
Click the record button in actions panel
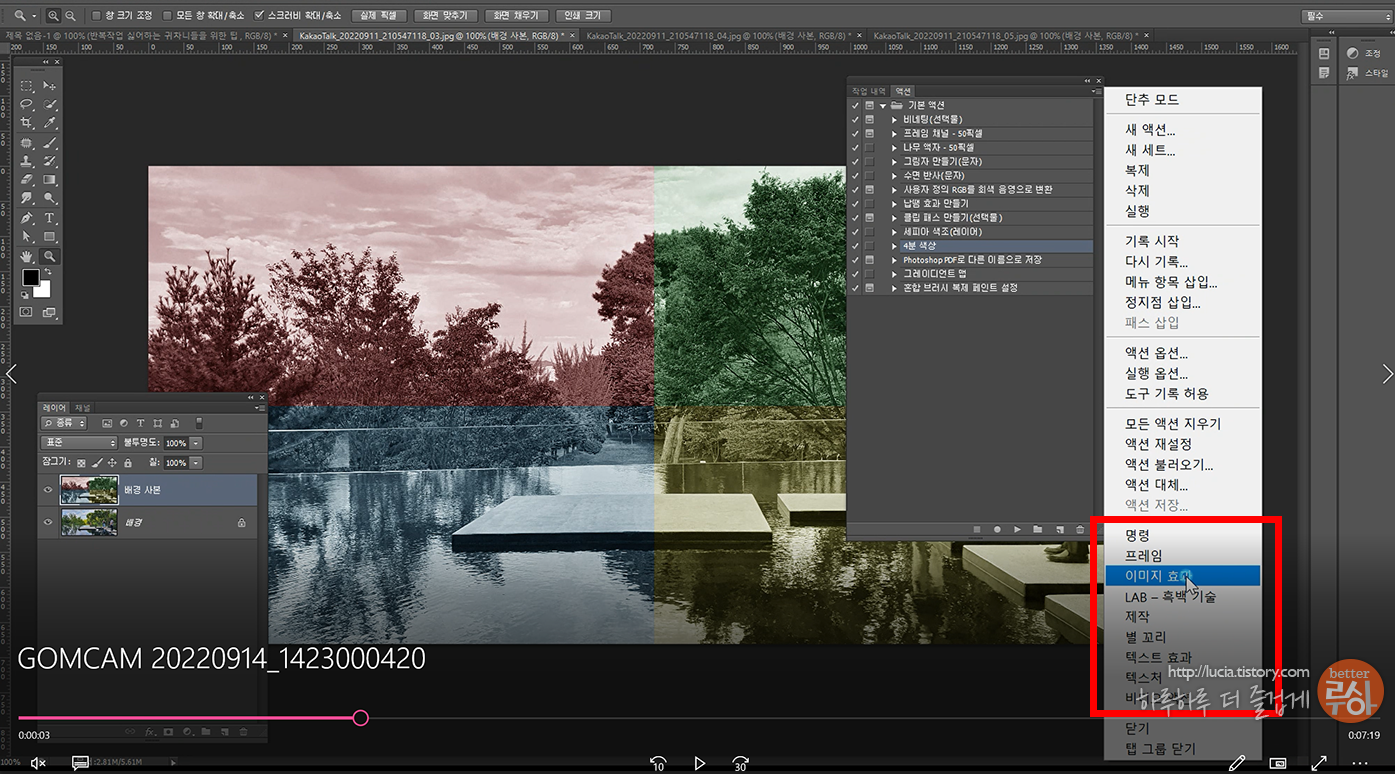click(997, 529)
